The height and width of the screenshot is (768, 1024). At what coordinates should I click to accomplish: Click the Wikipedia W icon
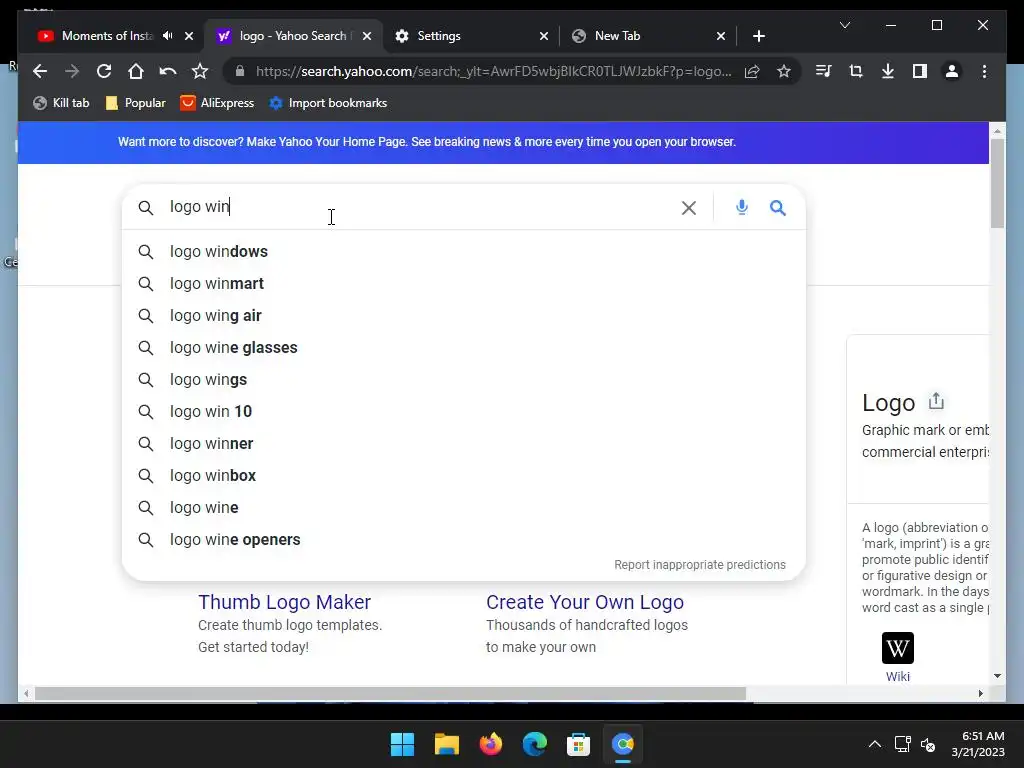pos(897,648)
